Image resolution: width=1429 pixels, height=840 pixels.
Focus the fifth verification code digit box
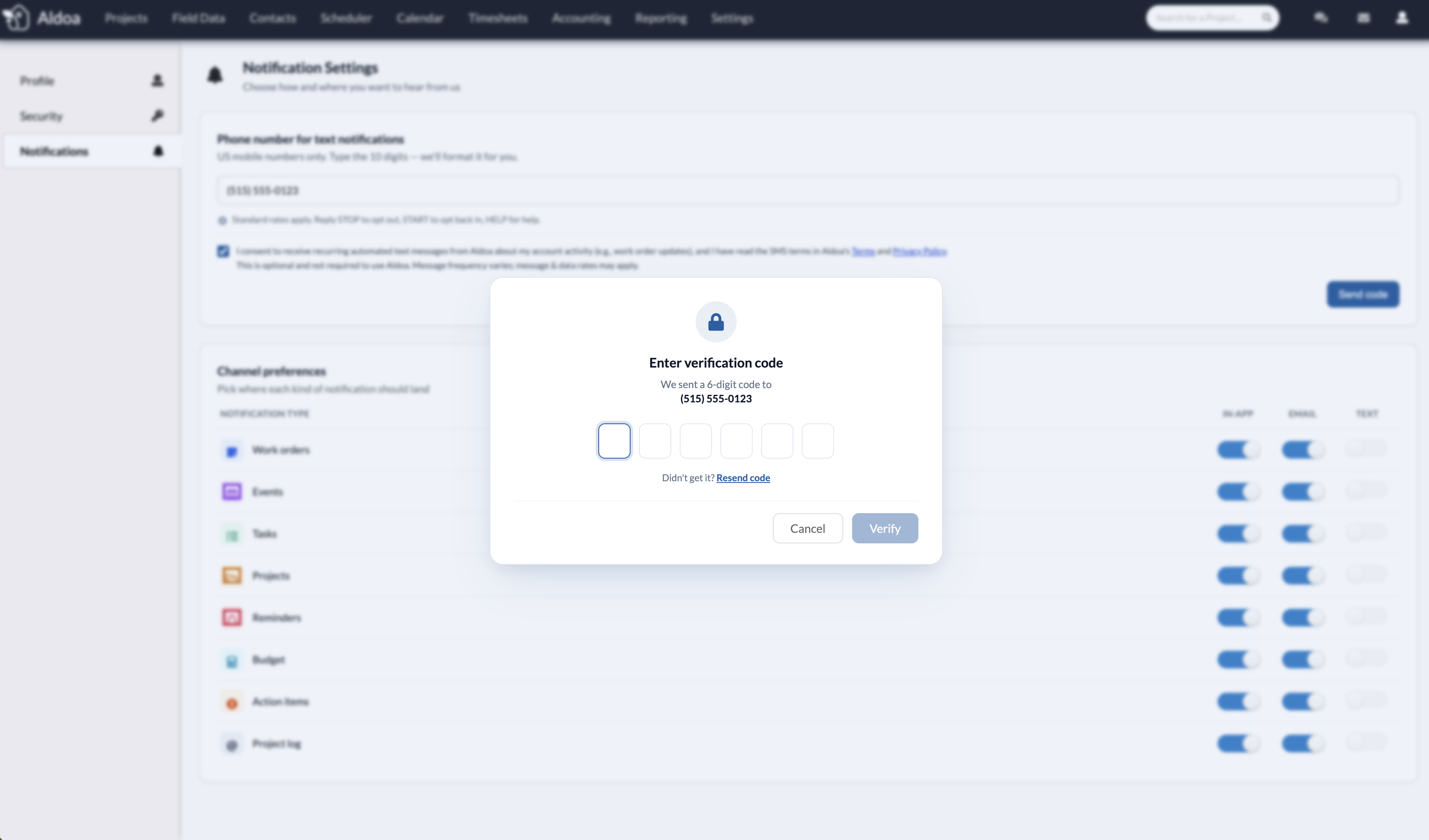click(x=777, y=441)
